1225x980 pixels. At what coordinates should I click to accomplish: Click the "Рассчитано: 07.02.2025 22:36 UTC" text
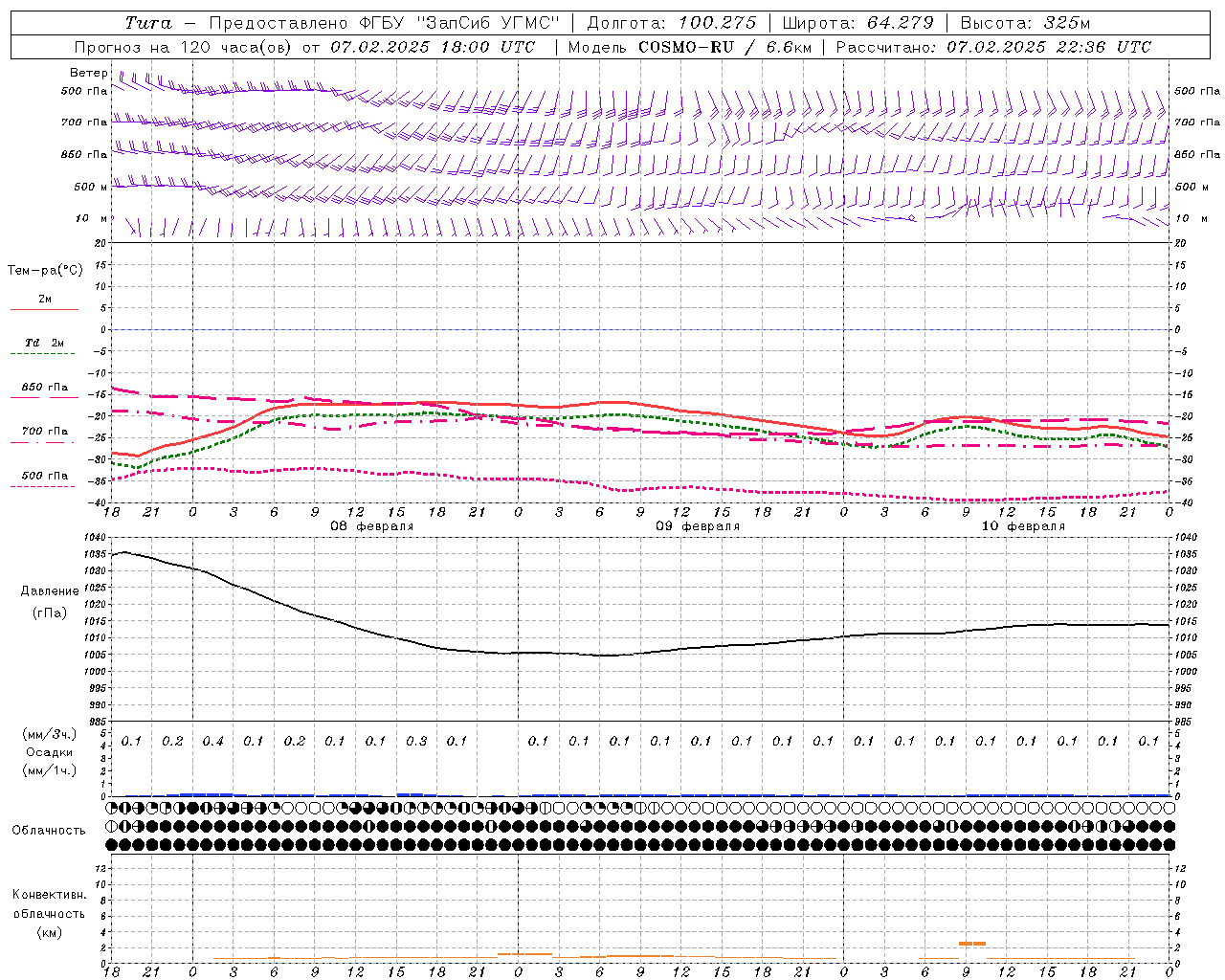point(993,47)
